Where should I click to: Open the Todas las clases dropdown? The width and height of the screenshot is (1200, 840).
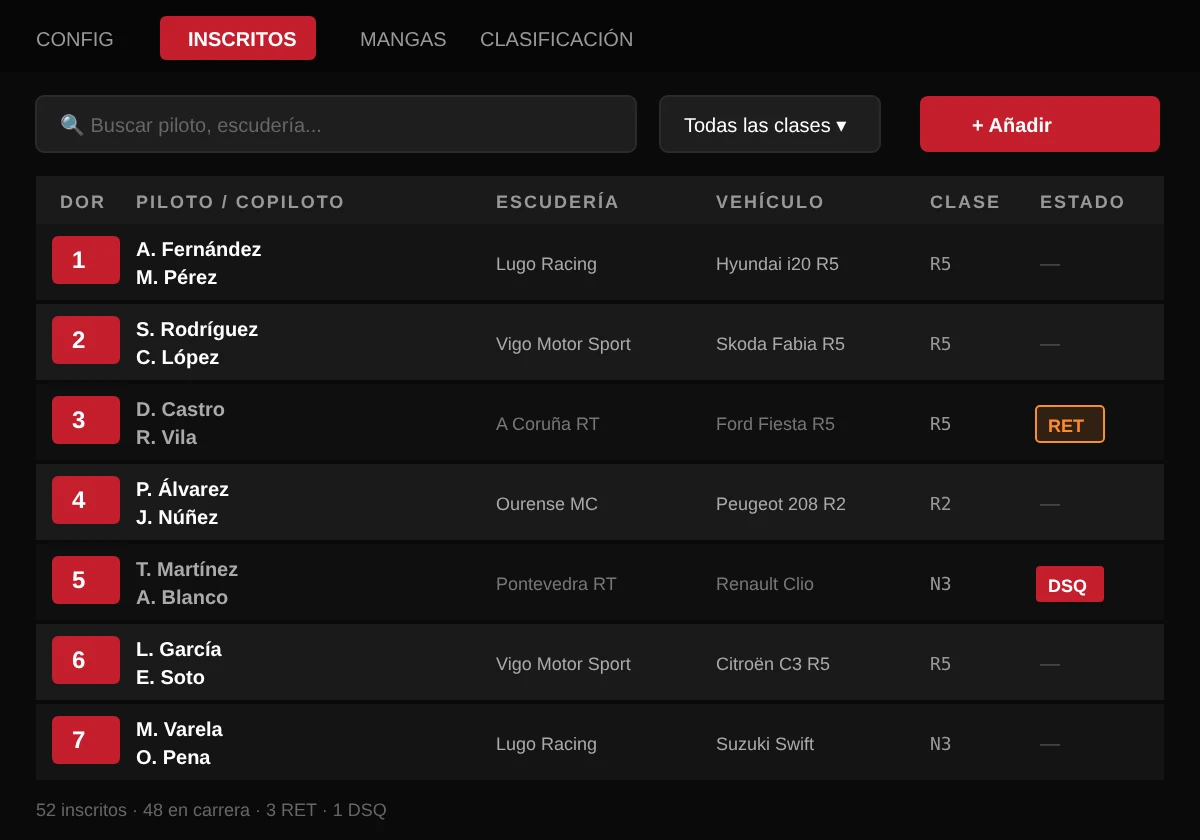(770, 124)
